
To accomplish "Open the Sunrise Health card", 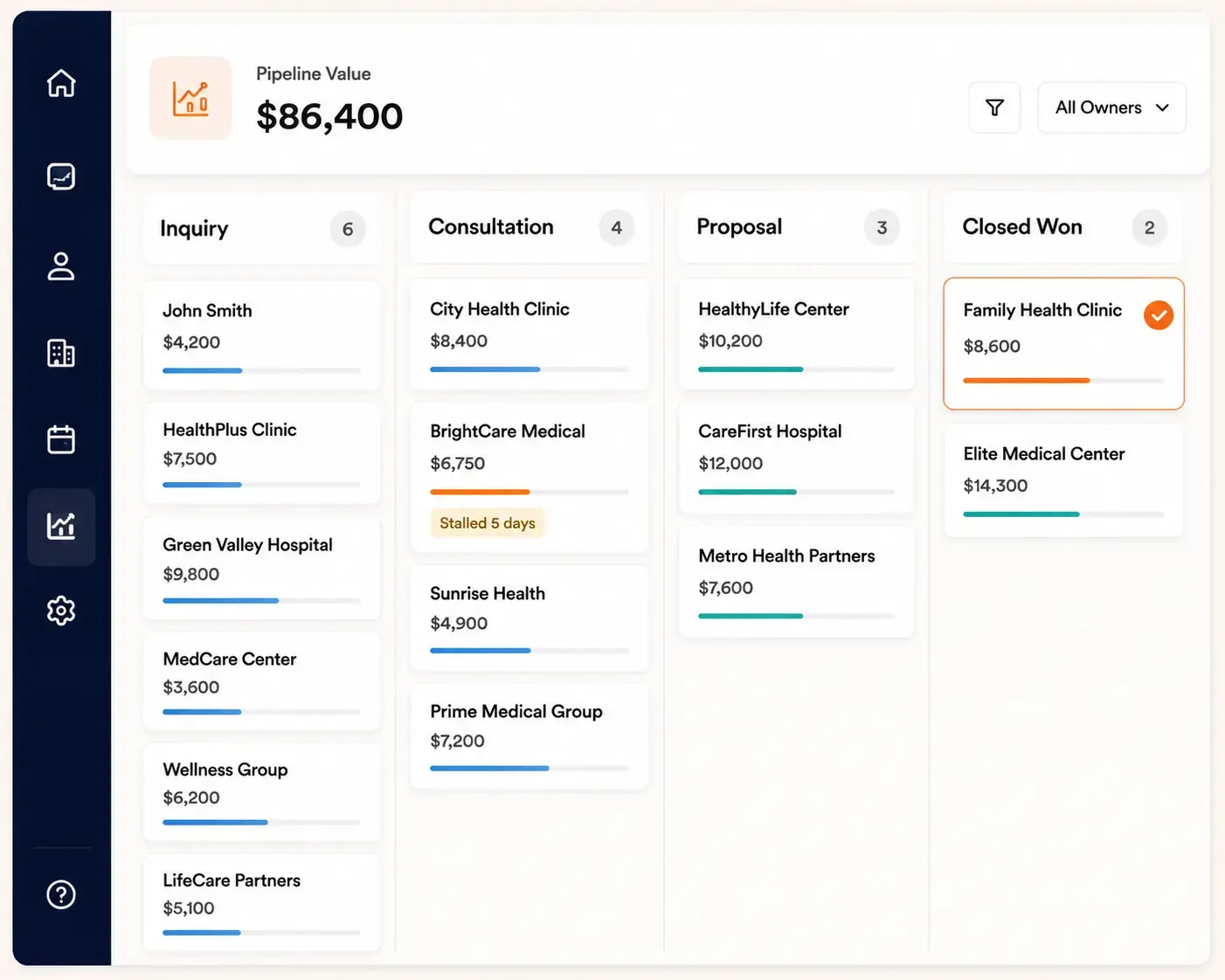I will point(529,618).
